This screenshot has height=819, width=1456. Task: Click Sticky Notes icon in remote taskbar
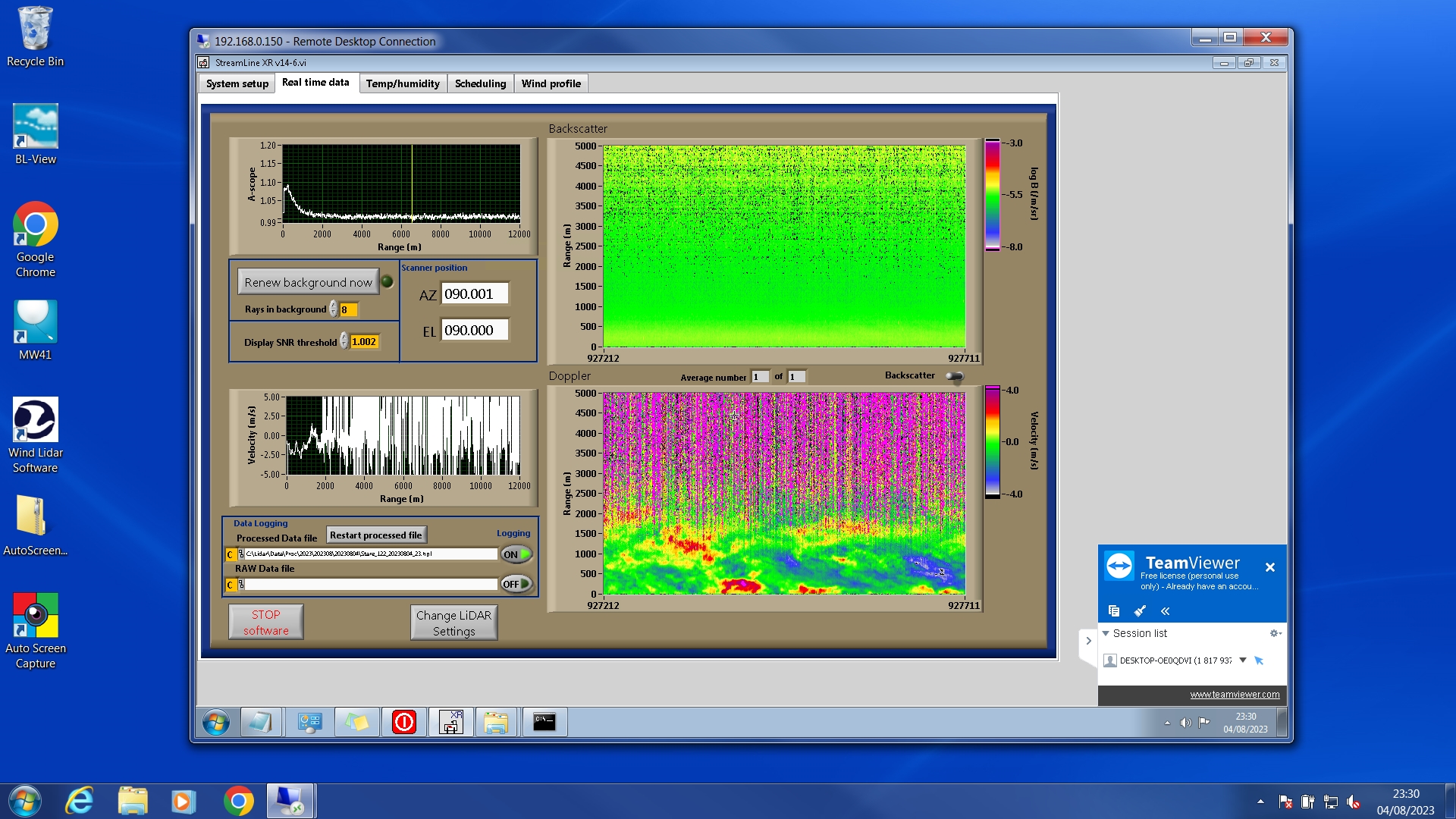coord(357,722)
